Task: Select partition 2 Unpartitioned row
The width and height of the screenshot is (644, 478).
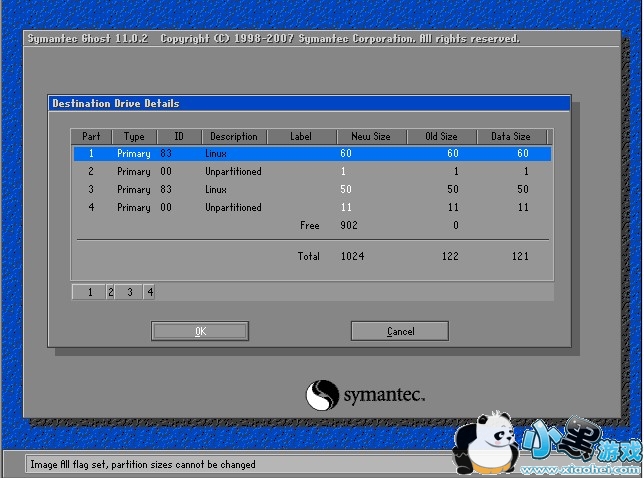Action: tap(311, 172)
